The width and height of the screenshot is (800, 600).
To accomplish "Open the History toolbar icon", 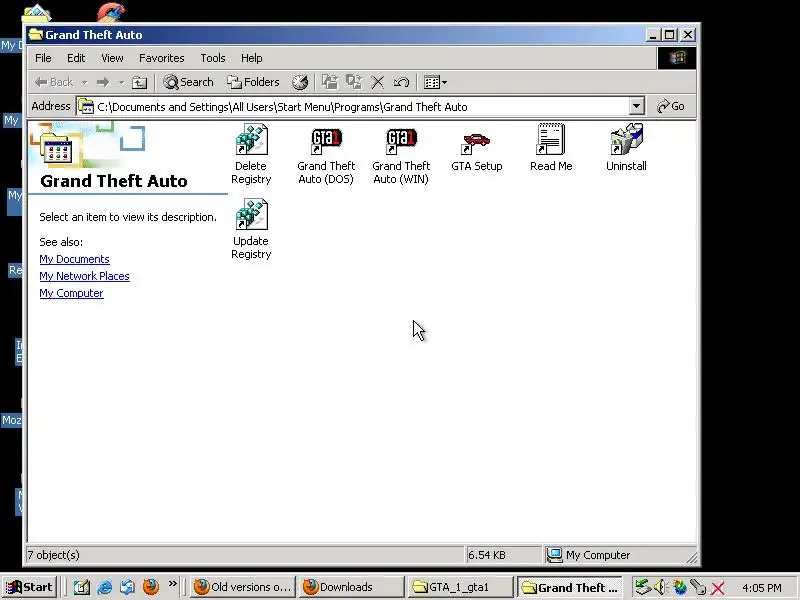I will point(300,82).
